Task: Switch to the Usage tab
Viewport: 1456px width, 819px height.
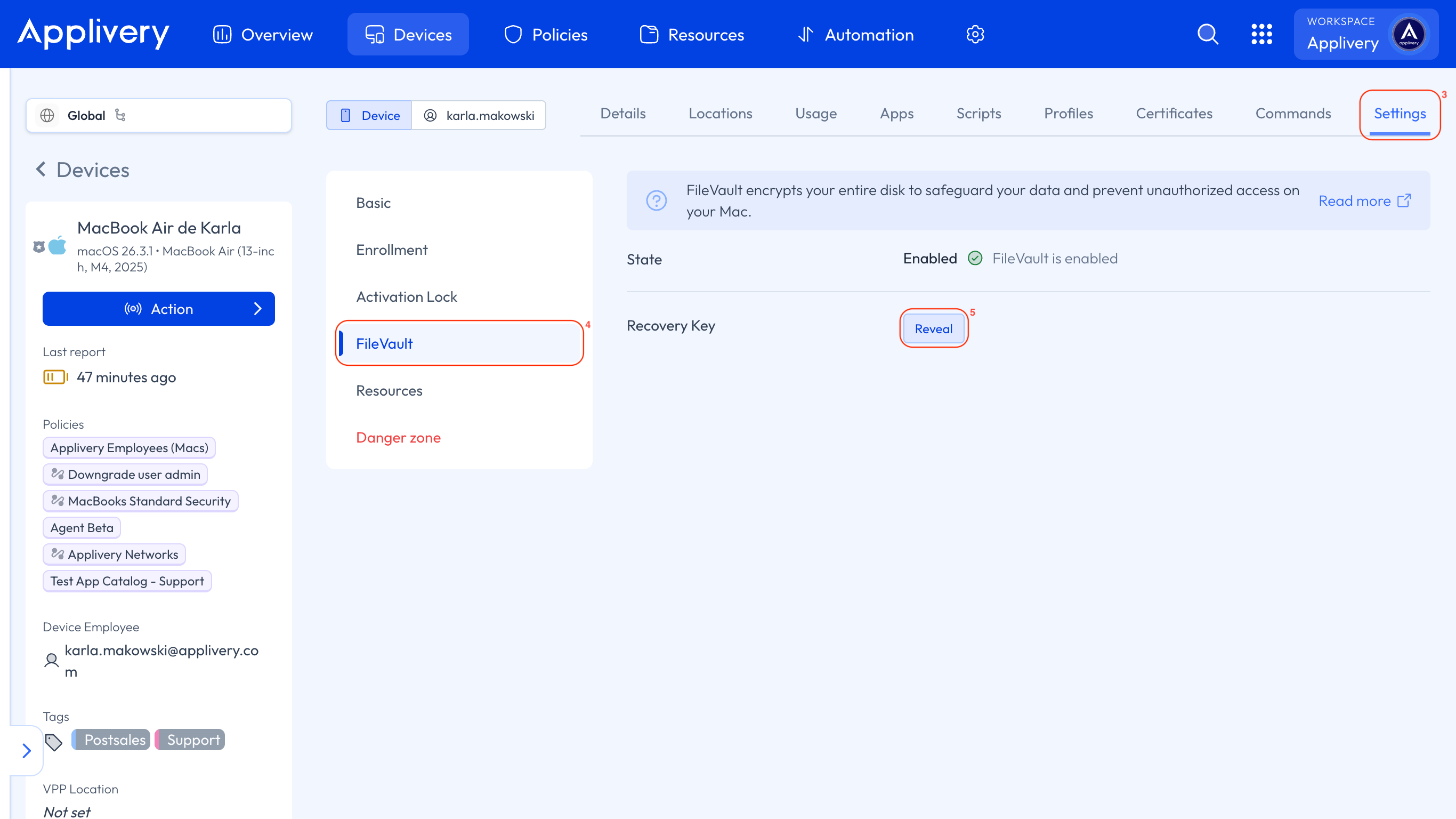Action: (x=815, y=114)
